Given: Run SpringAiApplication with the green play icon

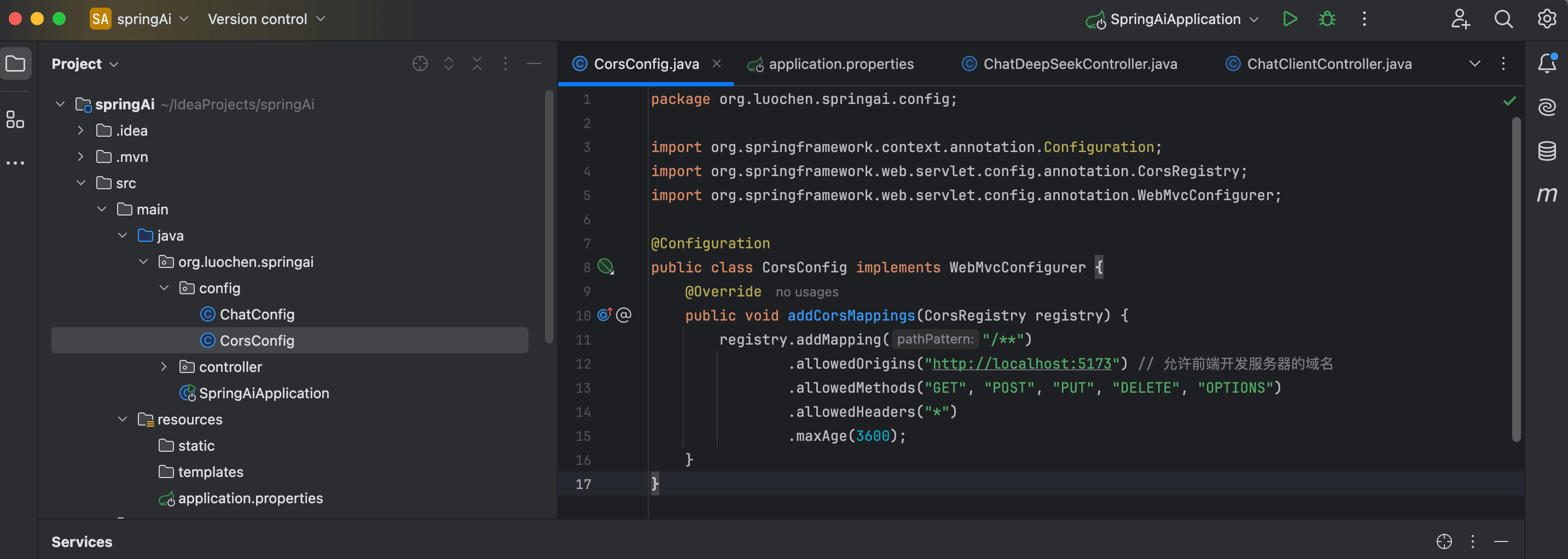Looking at the screenshot, I should click(x=1289, y=19).
